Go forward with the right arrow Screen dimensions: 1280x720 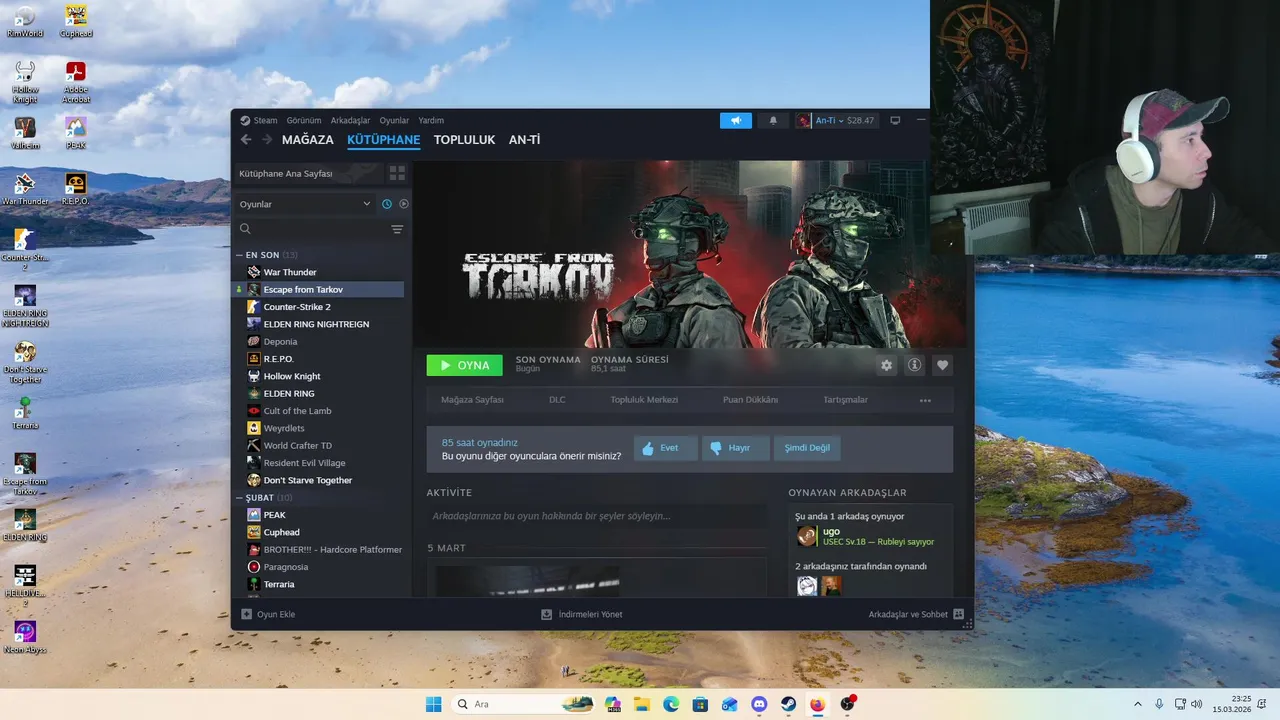pos(267,140)
